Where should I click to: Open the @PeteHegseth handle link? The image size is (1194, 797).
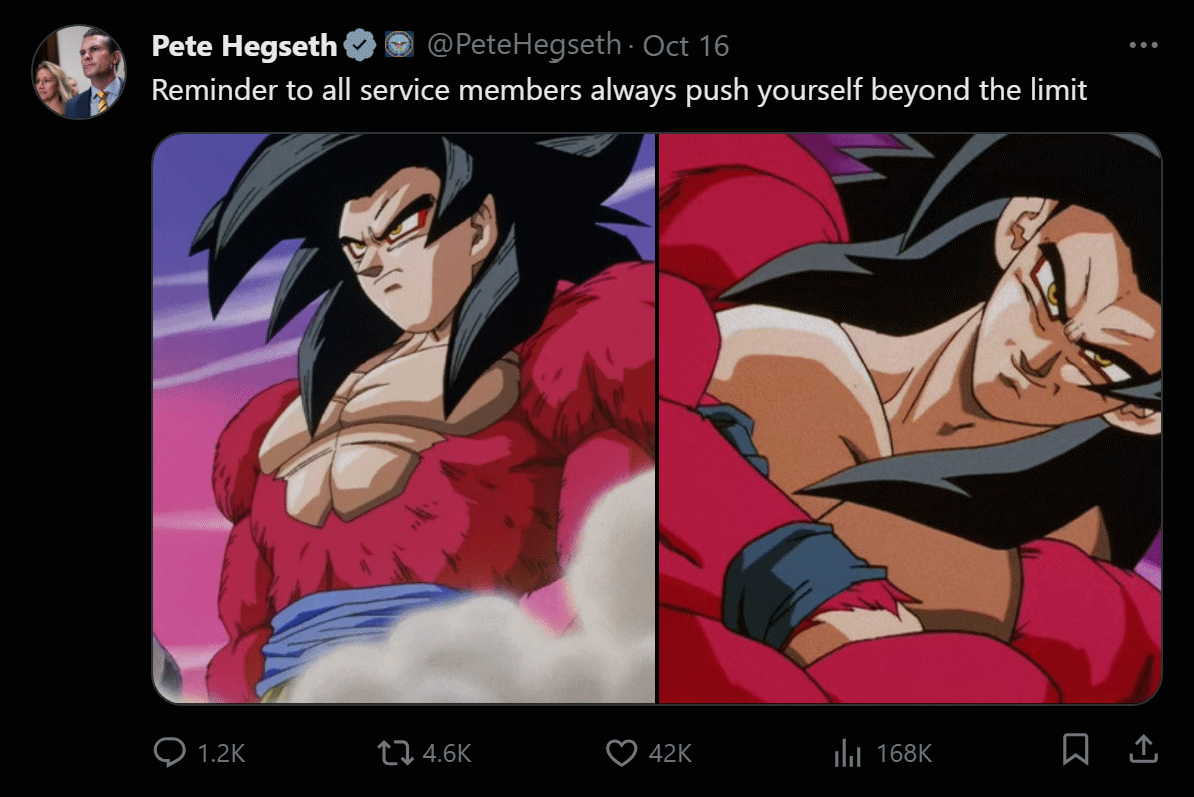click(524, 45)
